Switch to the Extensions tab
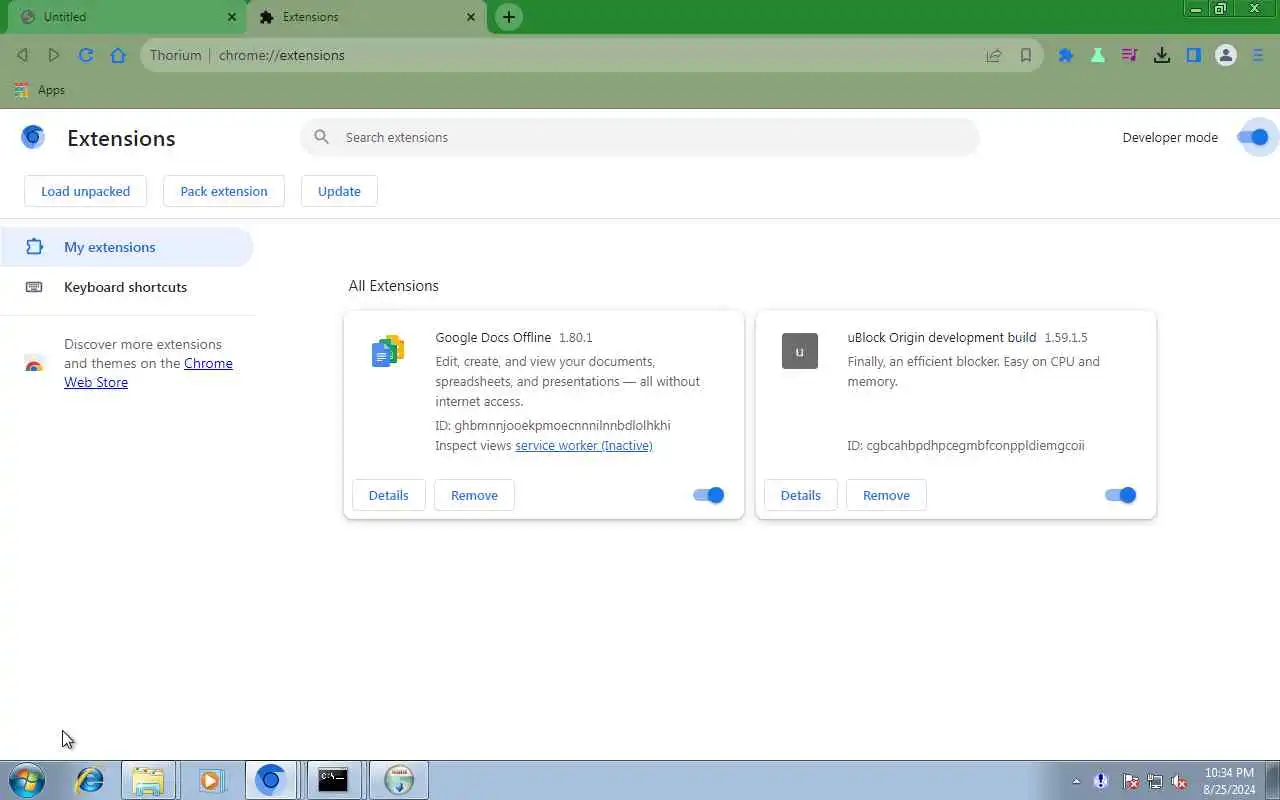The width and height of the screenshot is (1280, 800). click(x=367, y=17)
